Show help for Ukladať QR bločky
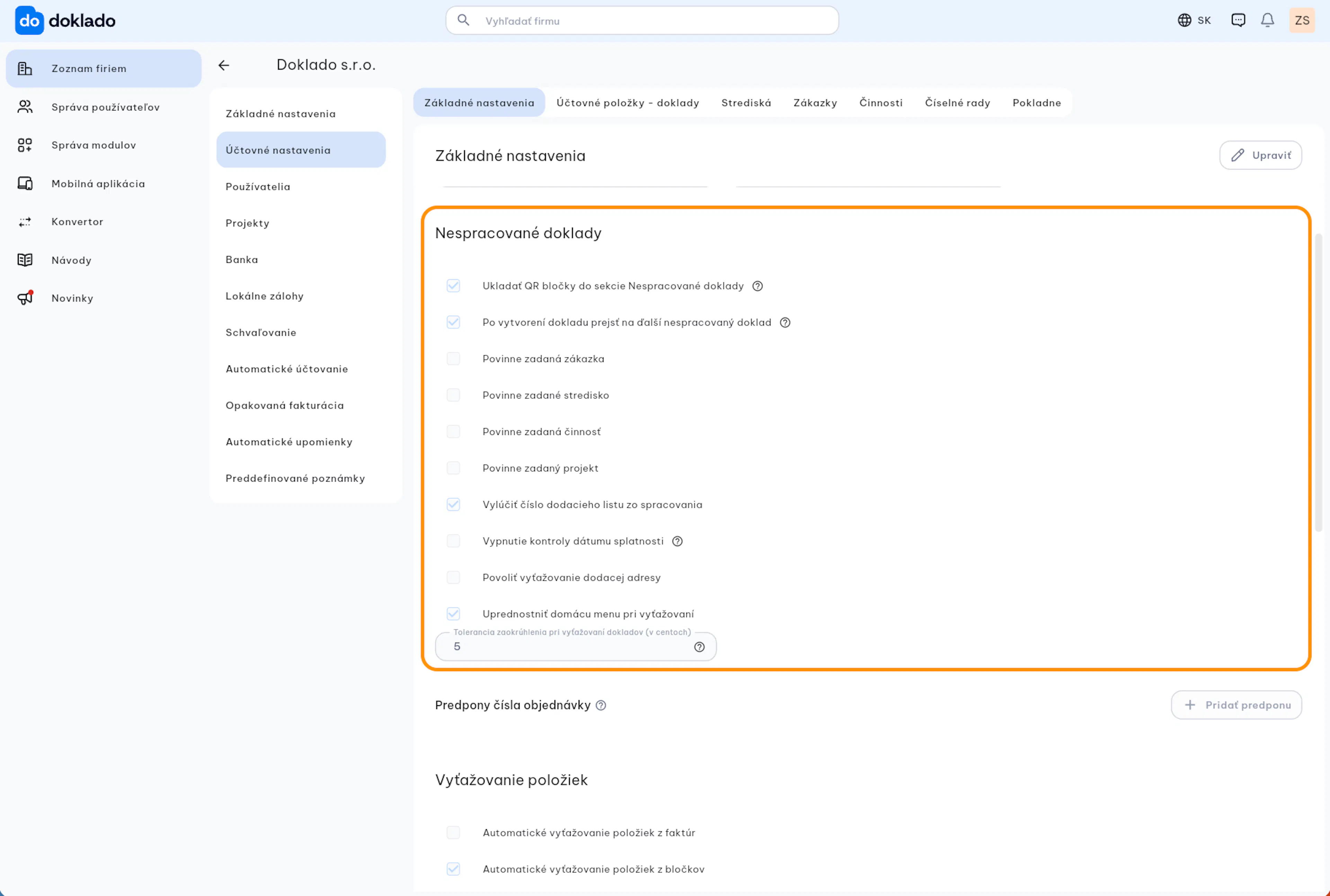The width and height of the screenshot is (1330, 896). click(757, 286)
